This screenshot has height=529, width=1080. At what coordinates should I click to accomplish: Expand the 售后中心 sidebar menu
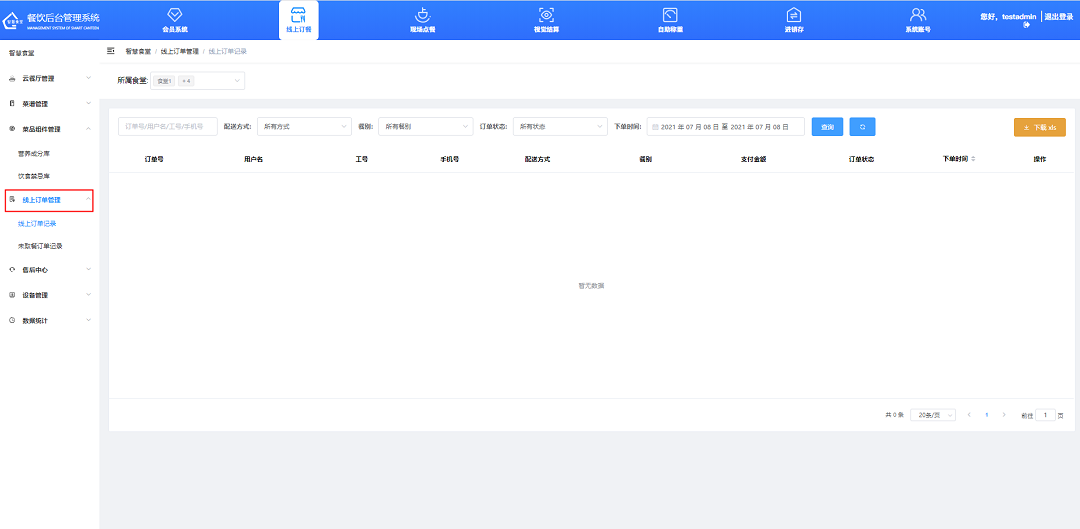pyautogui.click(x=49, y=270)
